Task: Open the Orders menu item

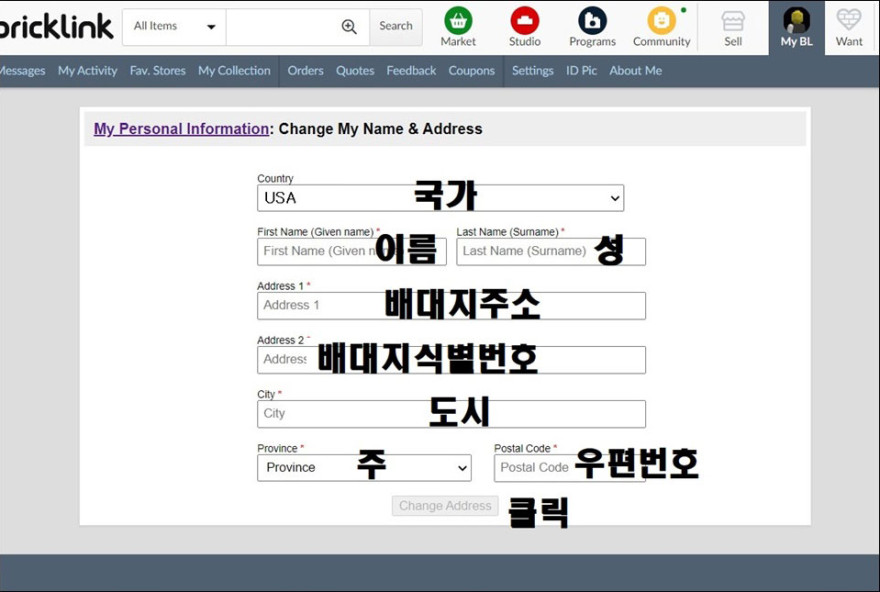Action: [305, 71]
